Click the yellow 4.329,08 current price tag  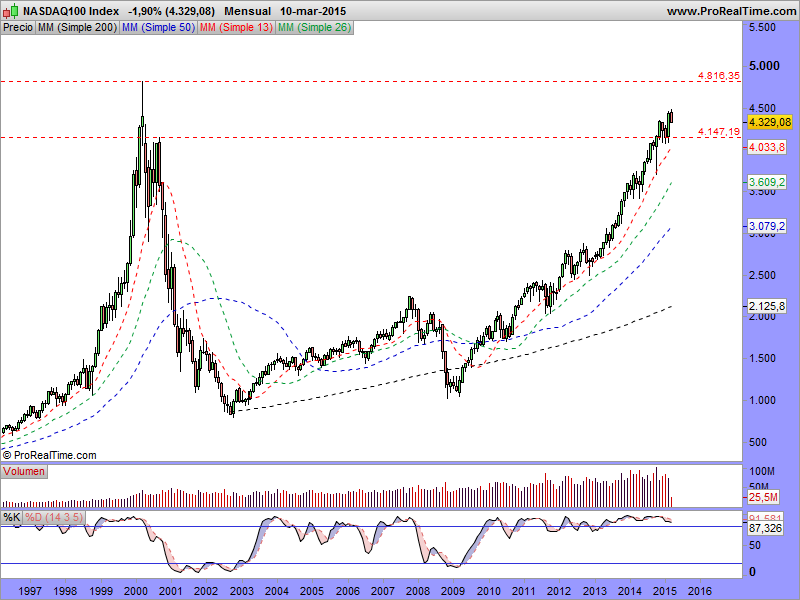pyautogui.click(x=770, y=122)
